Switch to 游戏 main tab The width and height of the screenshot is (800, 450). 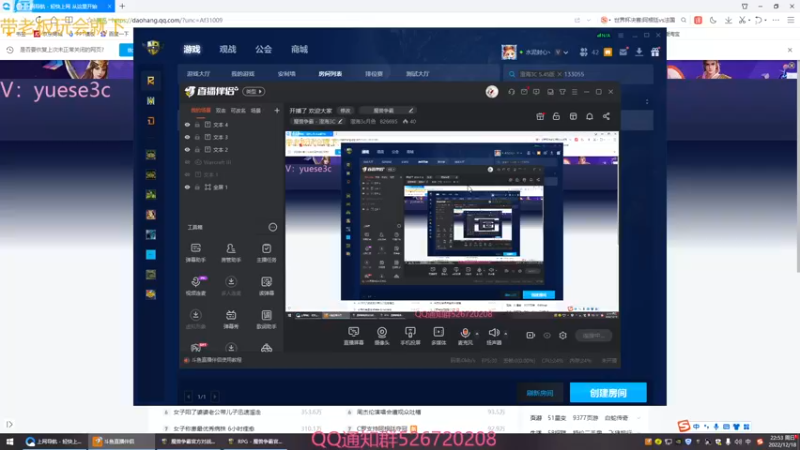pyautogui.click(x=192, y=49)
